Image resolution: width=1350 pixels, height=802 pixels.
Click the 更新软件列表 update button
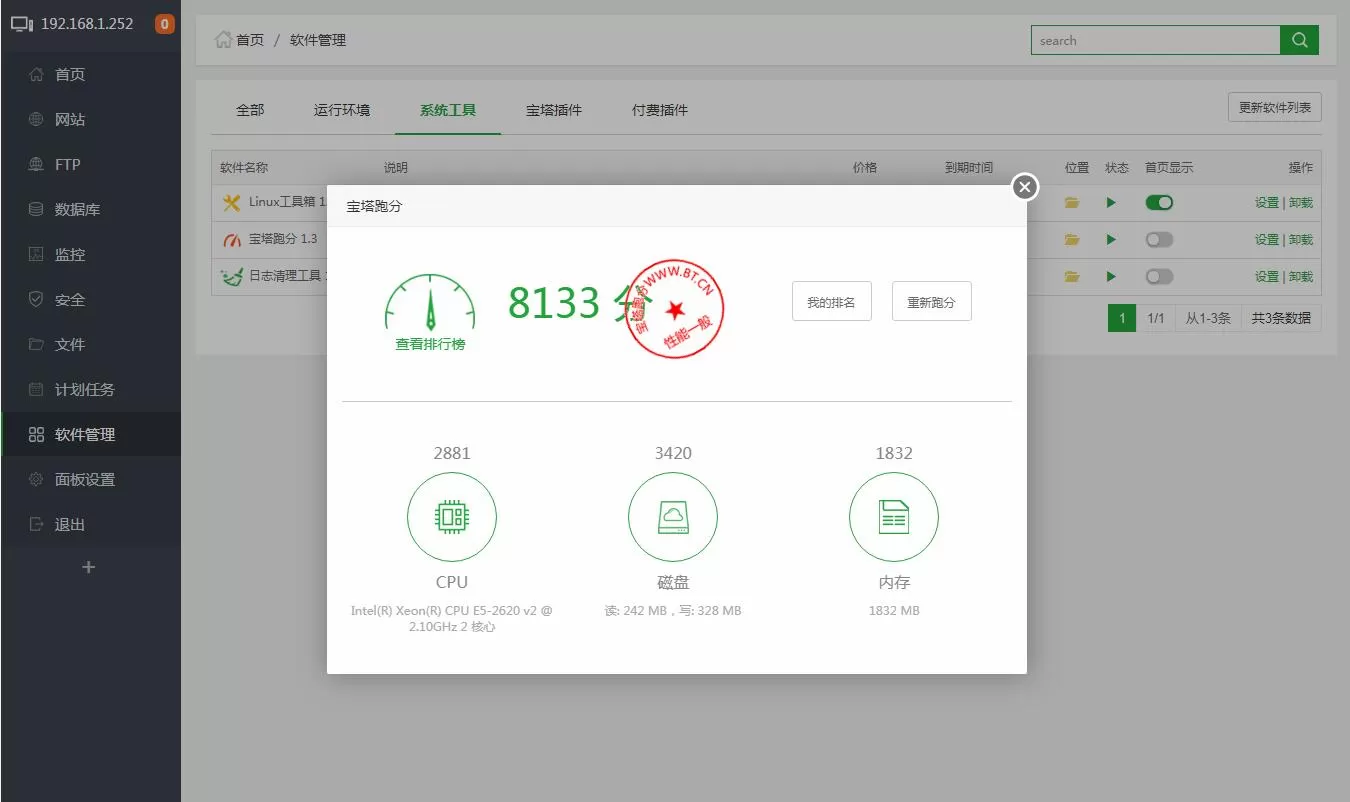(x=1274, y=106)
